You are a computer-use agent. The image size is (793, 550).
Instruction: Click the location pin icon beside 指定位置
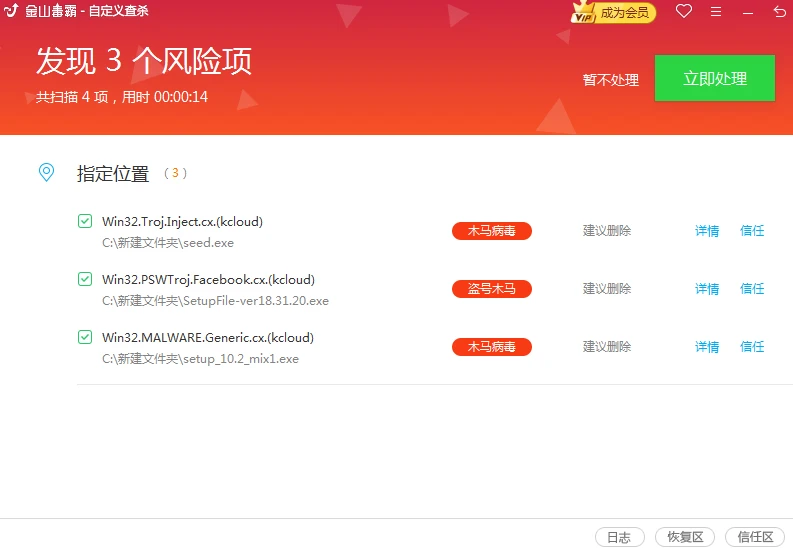(46, 172)
